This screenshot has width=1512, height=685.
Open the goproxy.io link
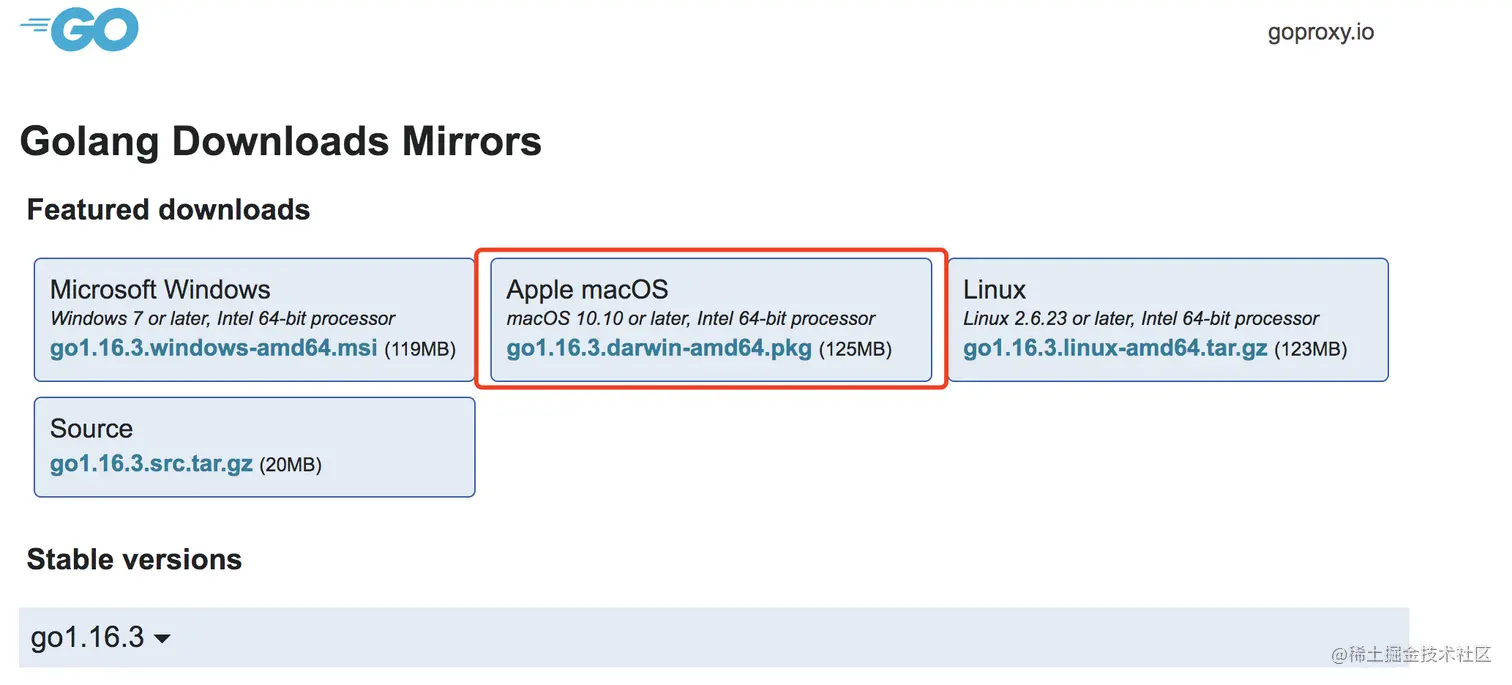[x=1320, y=32]
